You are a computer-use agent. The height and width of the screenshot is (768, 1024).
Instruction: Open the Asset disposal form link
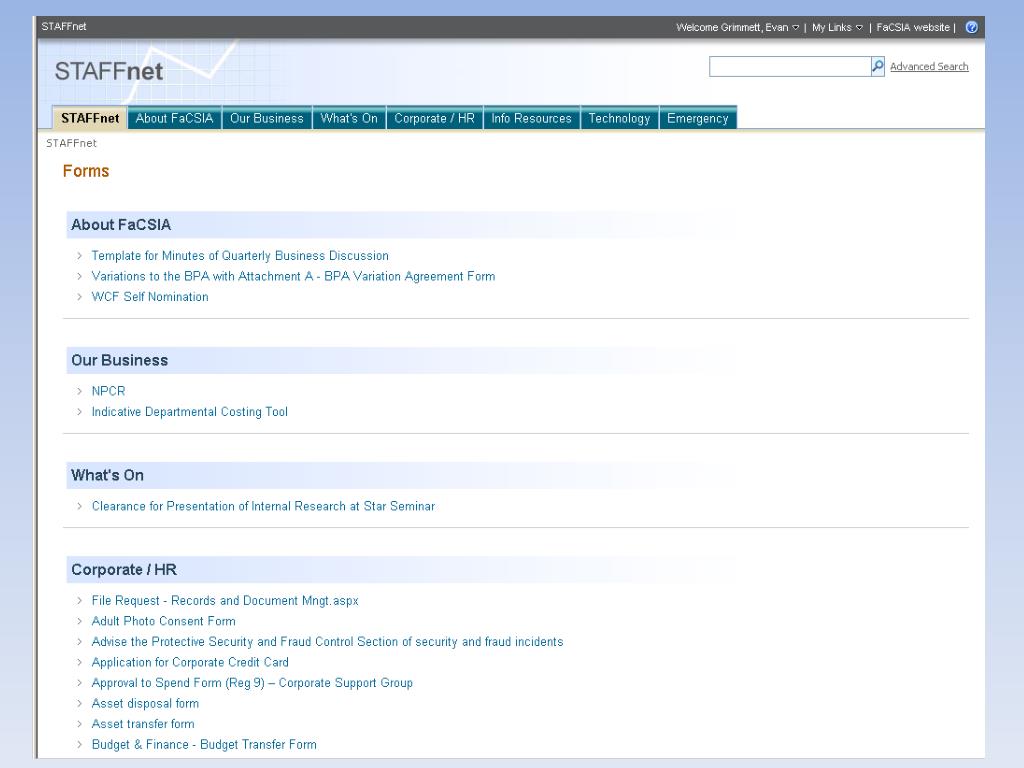pyautogui.click(x=145, y=703)
